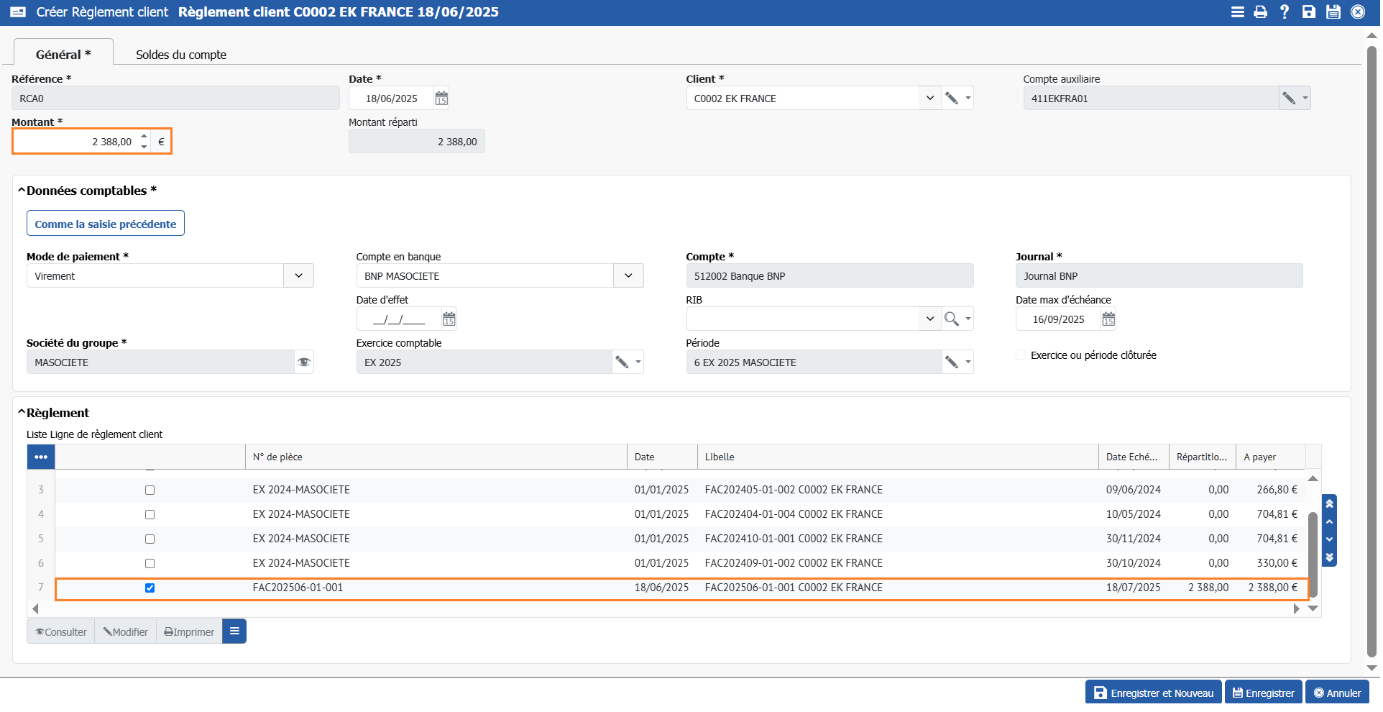Open the calendar picker for Date field
This screenshot has height=712, width=1383.
441,98
